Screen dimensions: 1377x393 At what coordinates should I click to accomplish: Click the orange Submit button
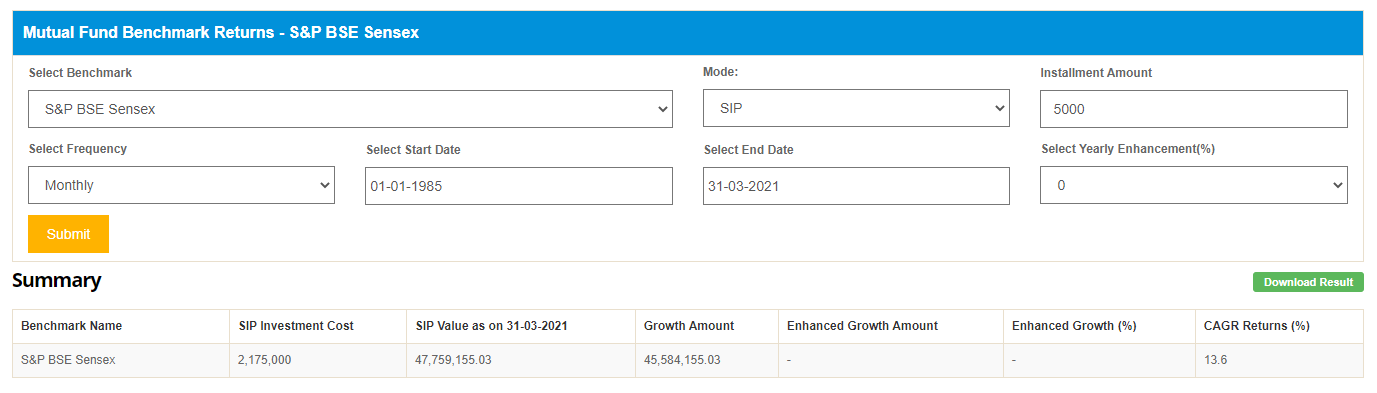pos(68,234)
